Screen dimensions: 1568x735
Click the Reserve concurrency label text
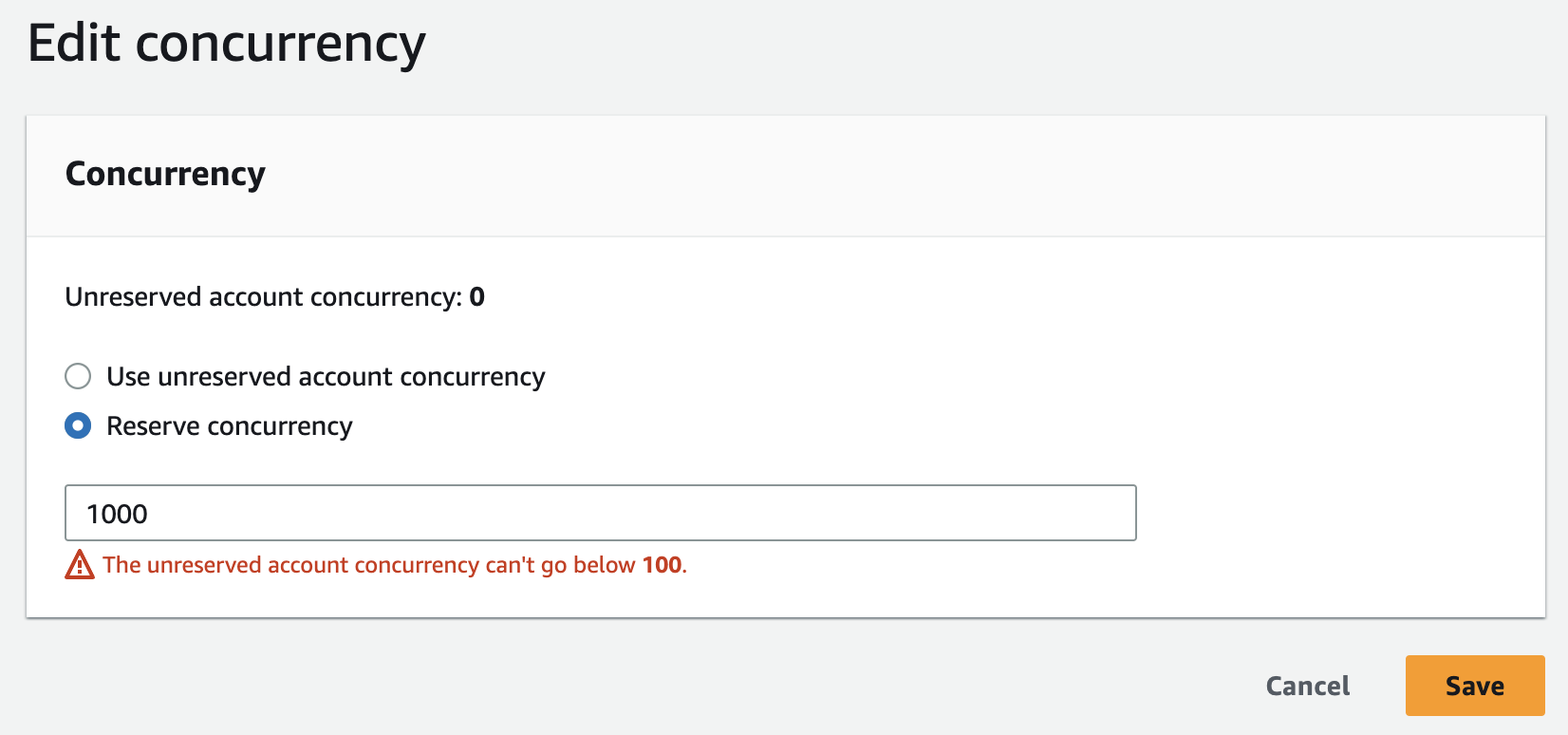pyautogui.click(x=230, y=426)
